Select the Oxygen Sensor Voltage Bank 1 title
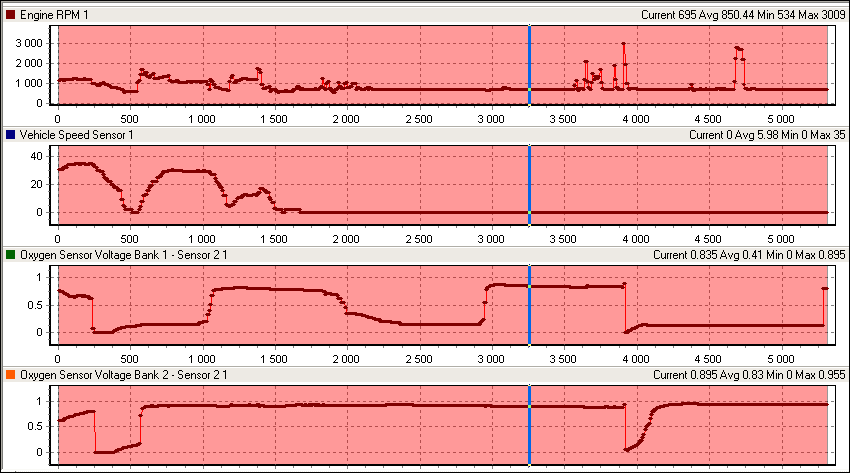 click(x=116, y=254)
